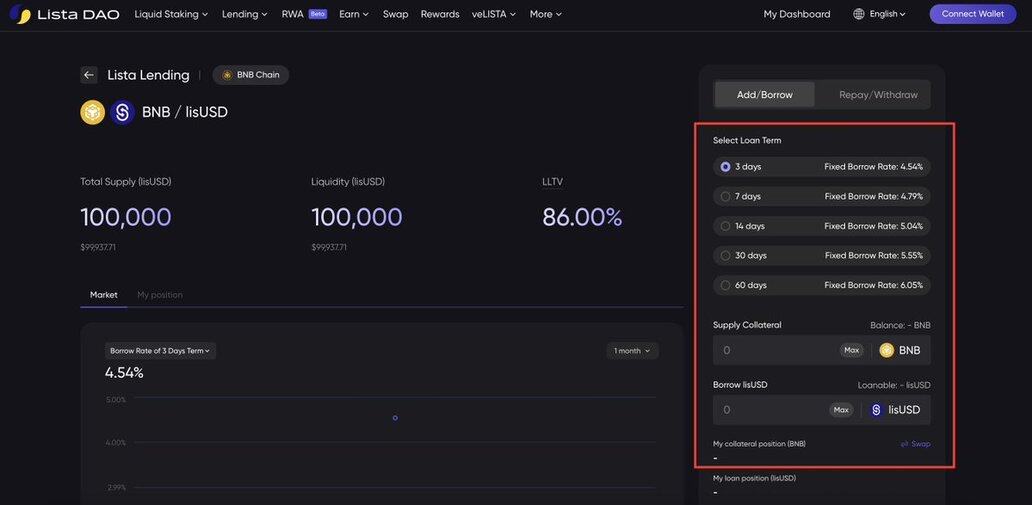This screenshot has height=505, width=1032.
Task: Click the lisUSD token icon near the pair title
Action: coord(123,112)
